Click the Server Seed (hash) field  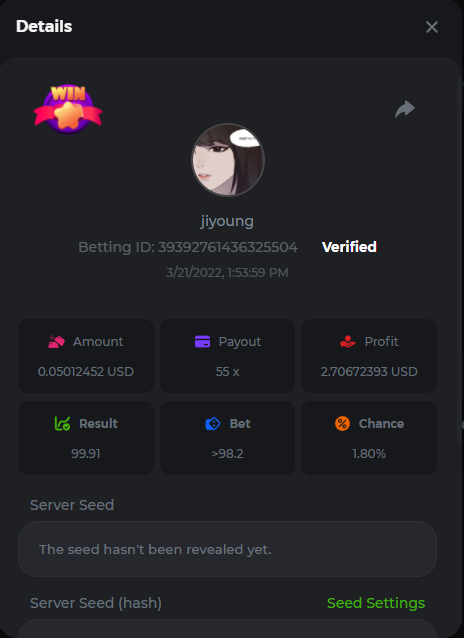pyautogui.click(x=227, y=629)
